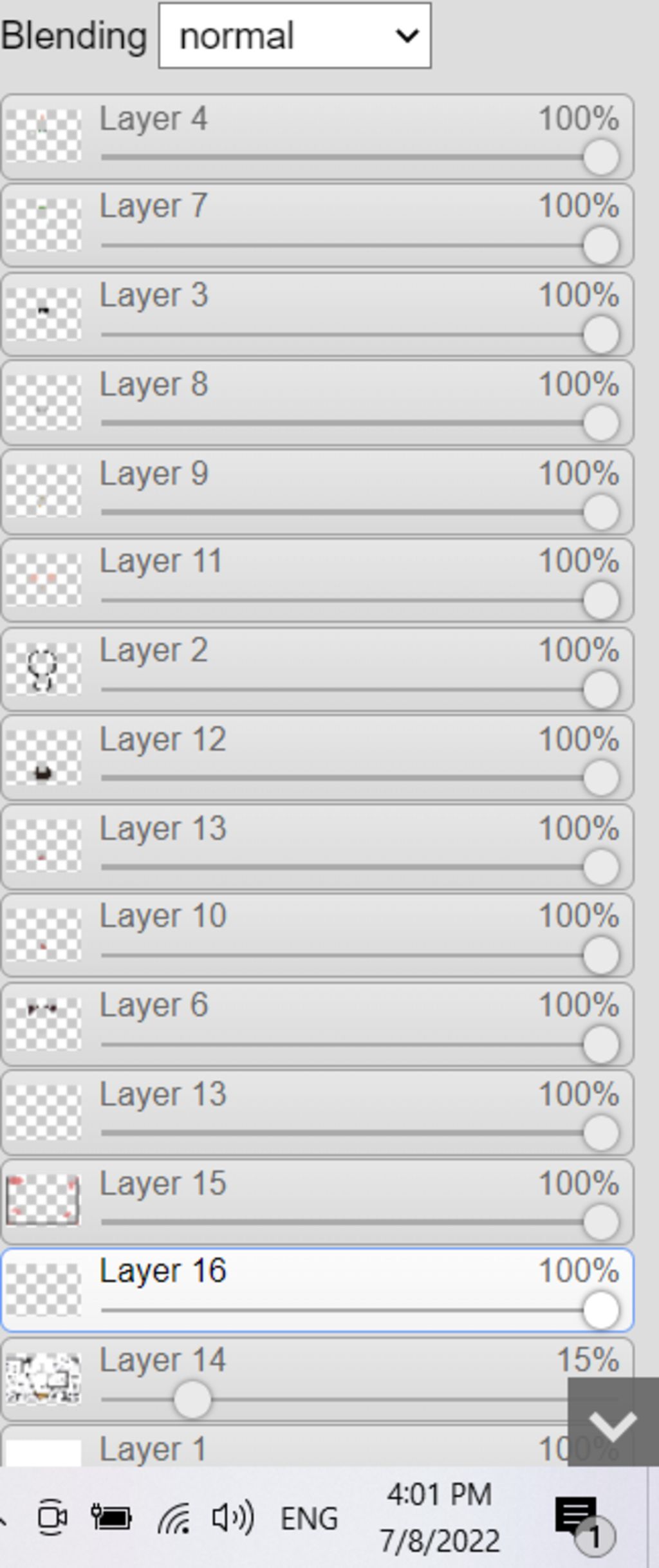Screen dimensions: 659x1568
Task: Click the volume speaker icon
Action: coord(232,1518)
